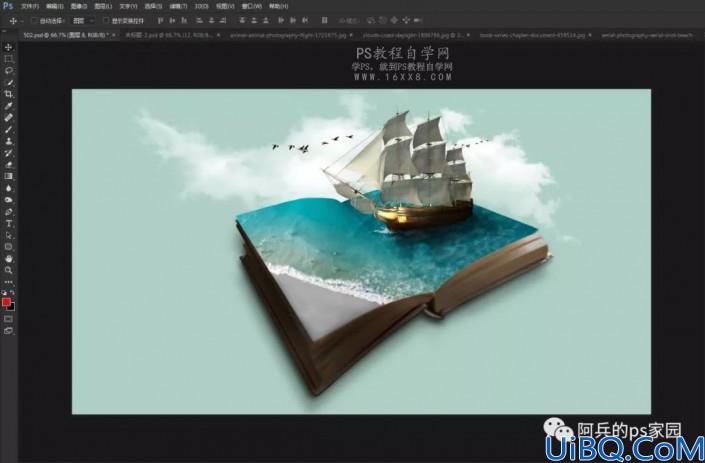Select the Brush tool
This screenshot has height=463, width=705.
pyautogui.click(x=8, y=129)
